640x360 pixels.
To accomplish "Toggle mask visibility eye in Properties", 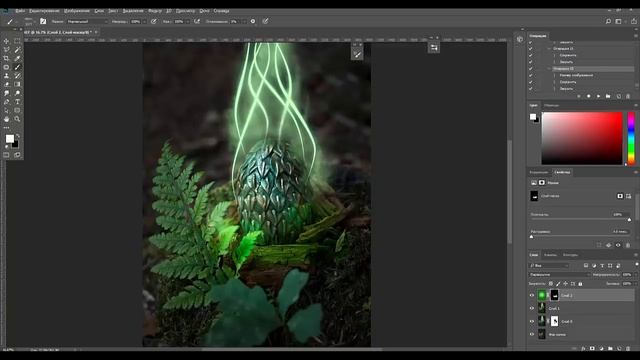I will tap(618, 245).
